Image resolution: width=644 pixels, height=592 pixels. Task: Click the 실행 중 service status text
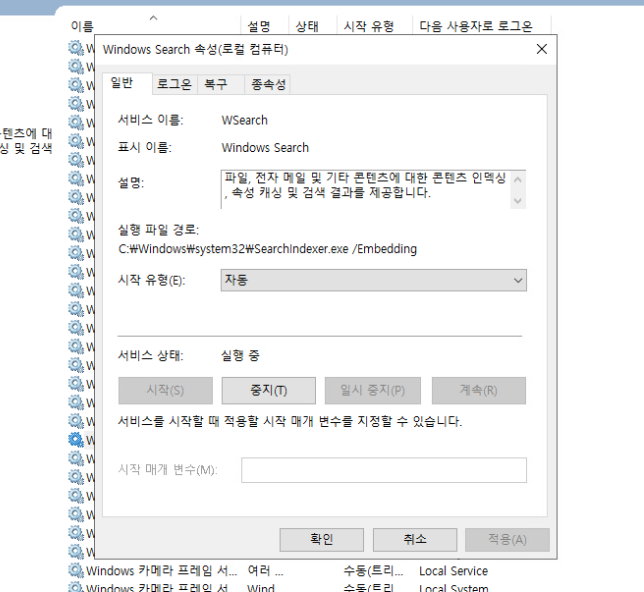coord(240,355)
